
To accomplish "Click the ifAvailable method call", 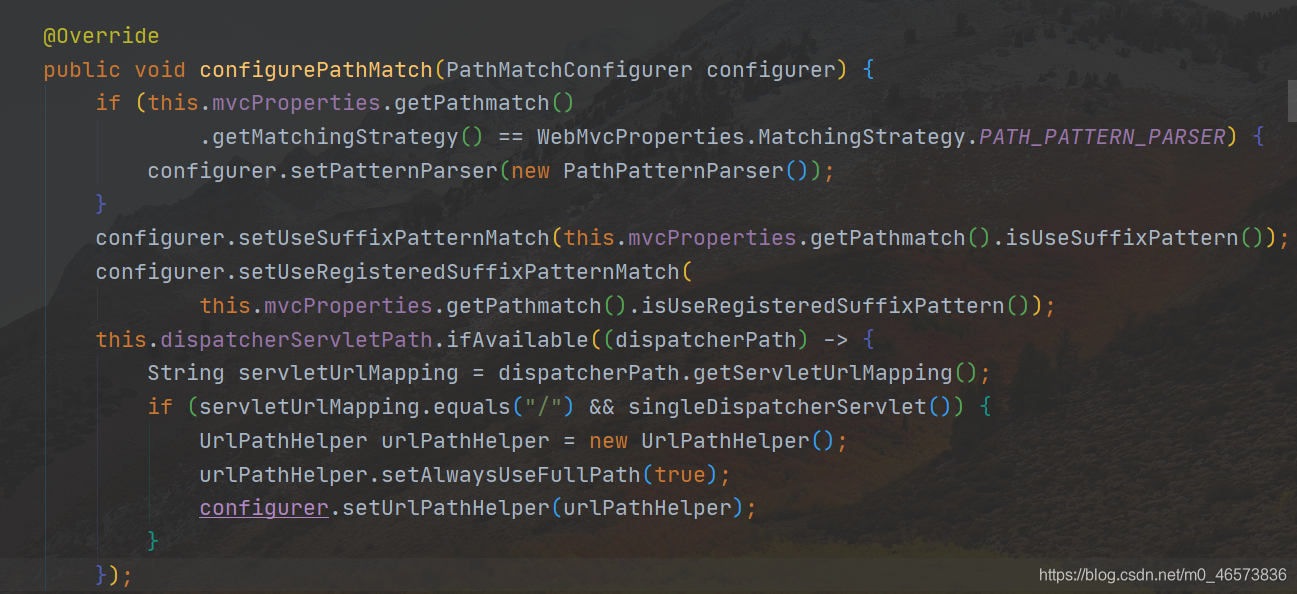I will [x=517, y=339].
